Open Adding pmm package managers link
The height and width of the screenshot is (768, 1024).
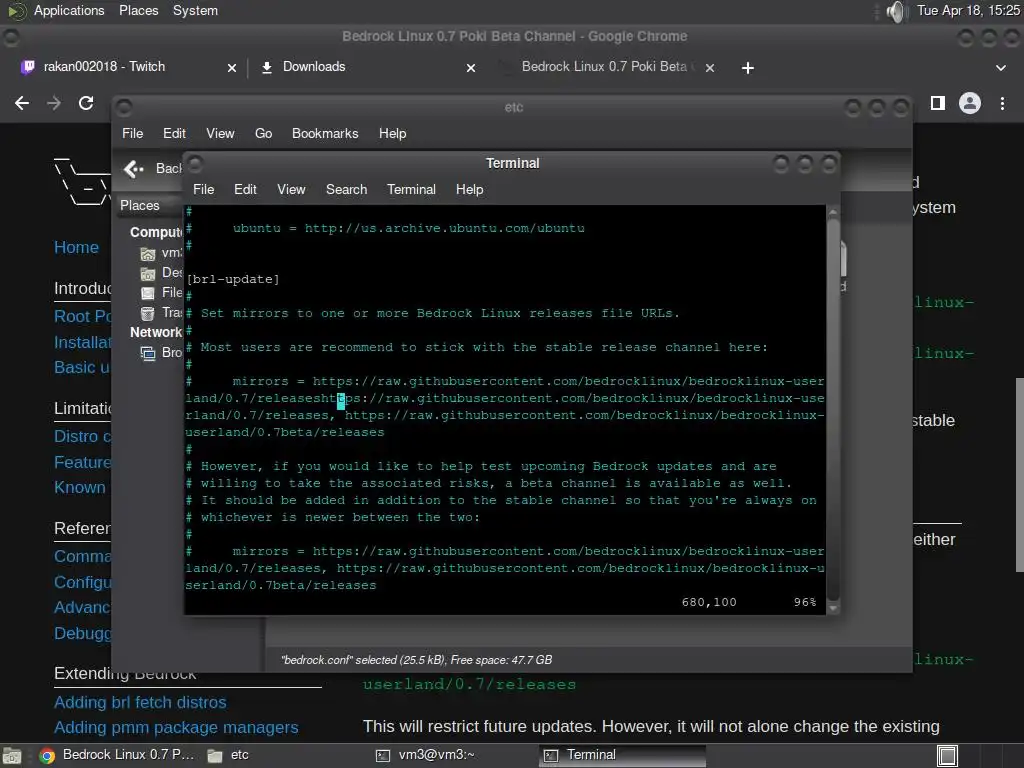(176, 728)
